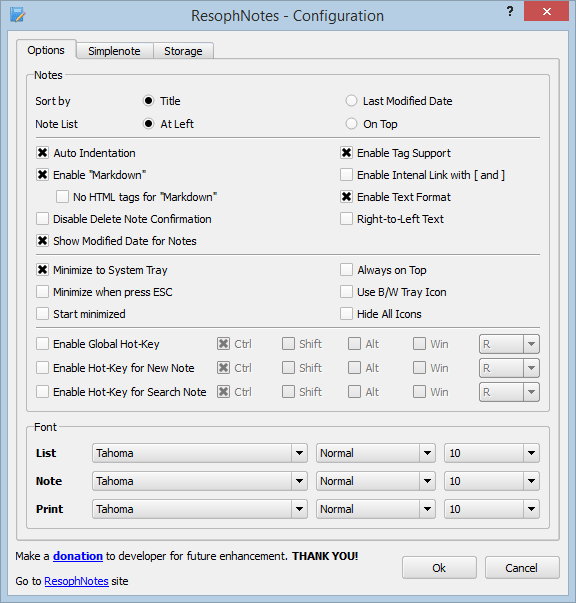
Task: Switch to the Simplenote tab
Action: point(114,51)
